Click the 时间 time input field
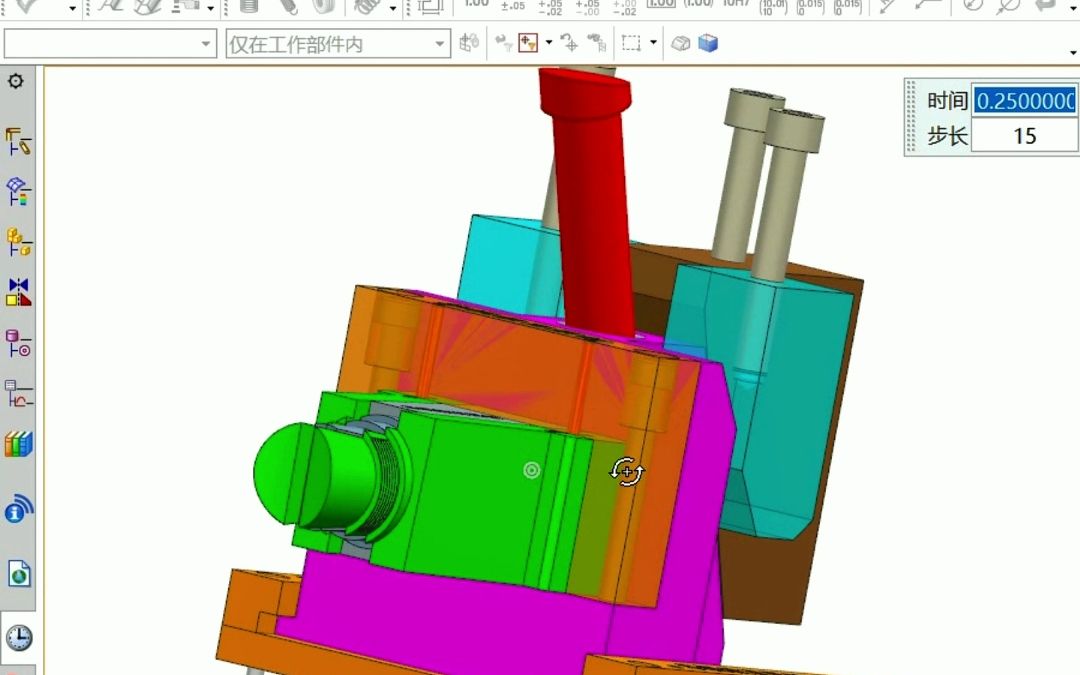The image size is (1080, 675). (x=1025, y=101)
